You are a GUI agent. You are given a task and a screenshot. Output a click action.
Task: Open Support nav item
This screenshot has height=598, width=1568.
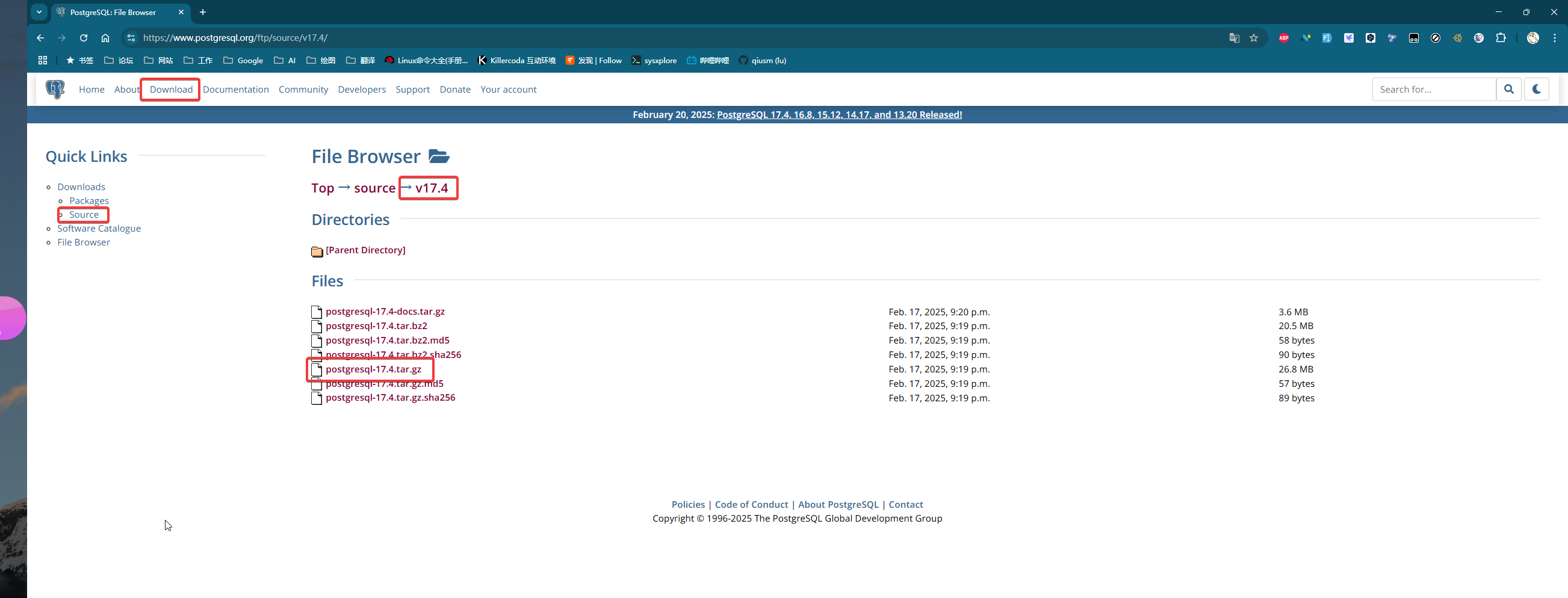pyautogui.click(x=412, y=90)
